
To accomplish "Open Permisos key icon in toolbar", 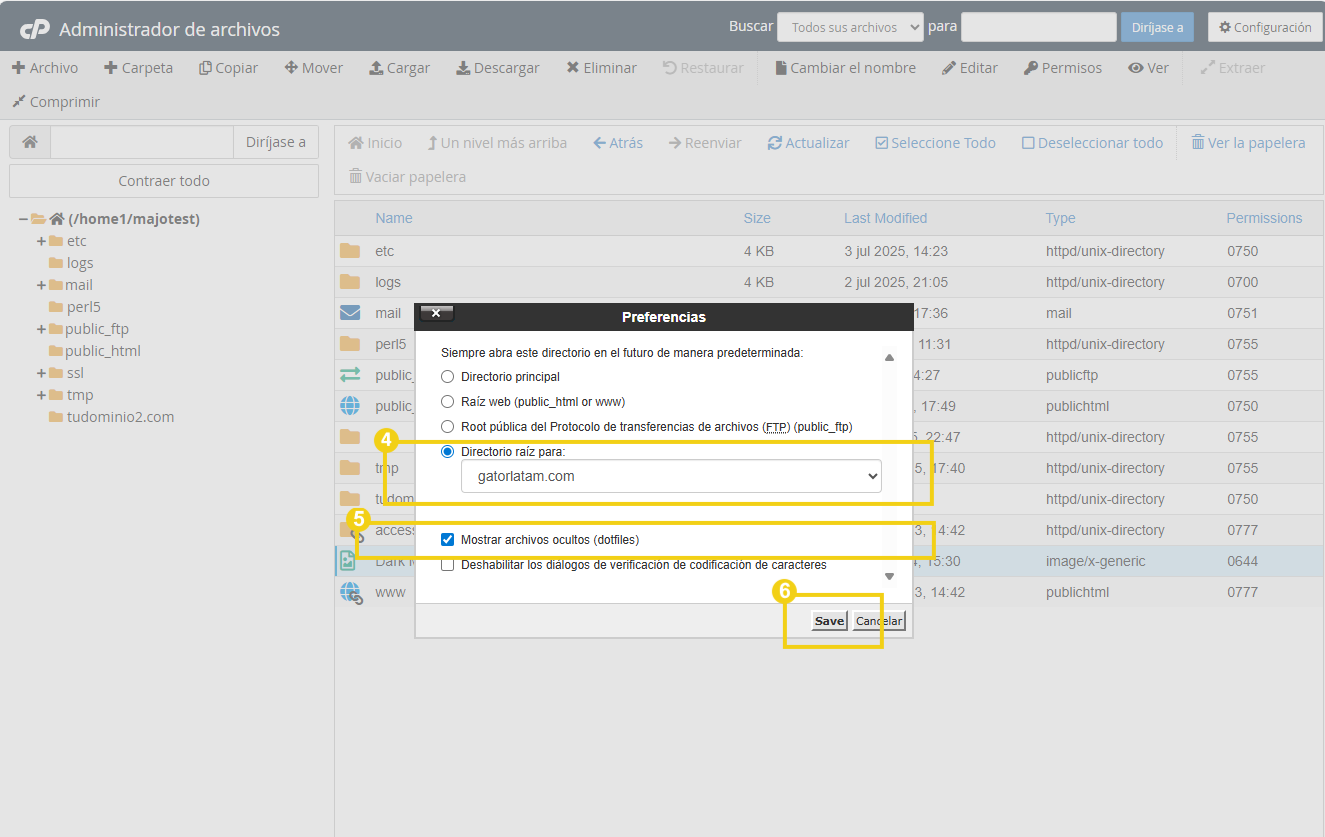I will (x=1030, y=68).
